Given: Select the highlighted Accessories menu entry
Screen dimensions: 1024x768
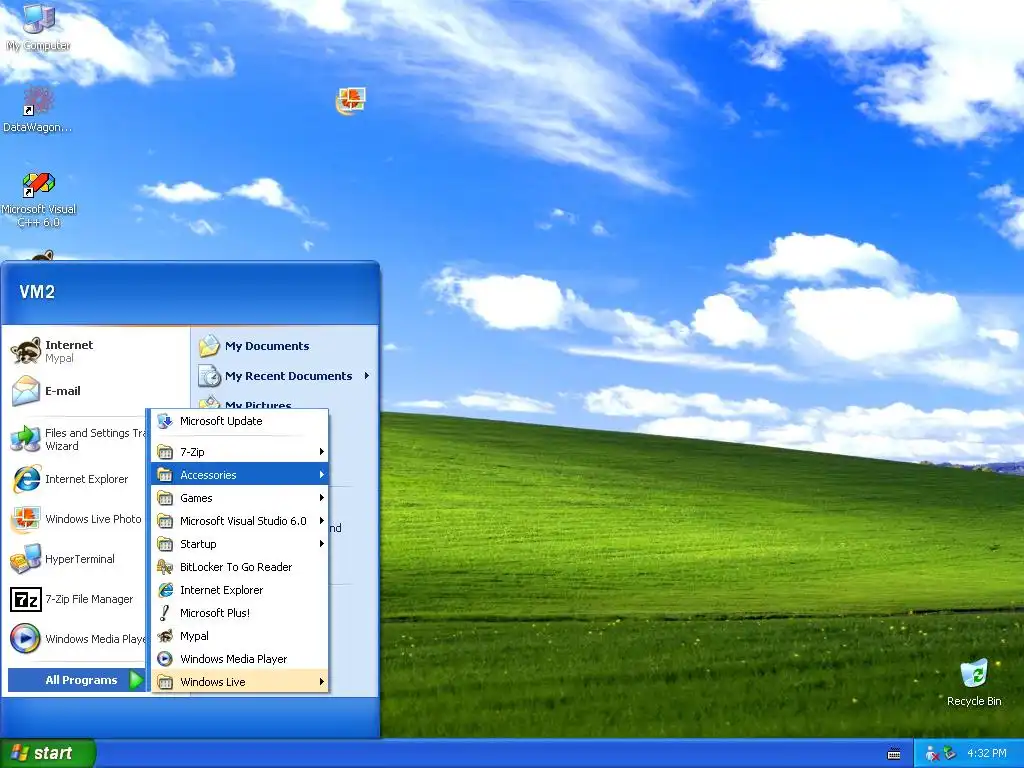Looking at the screenshot, I should point(240,475).
